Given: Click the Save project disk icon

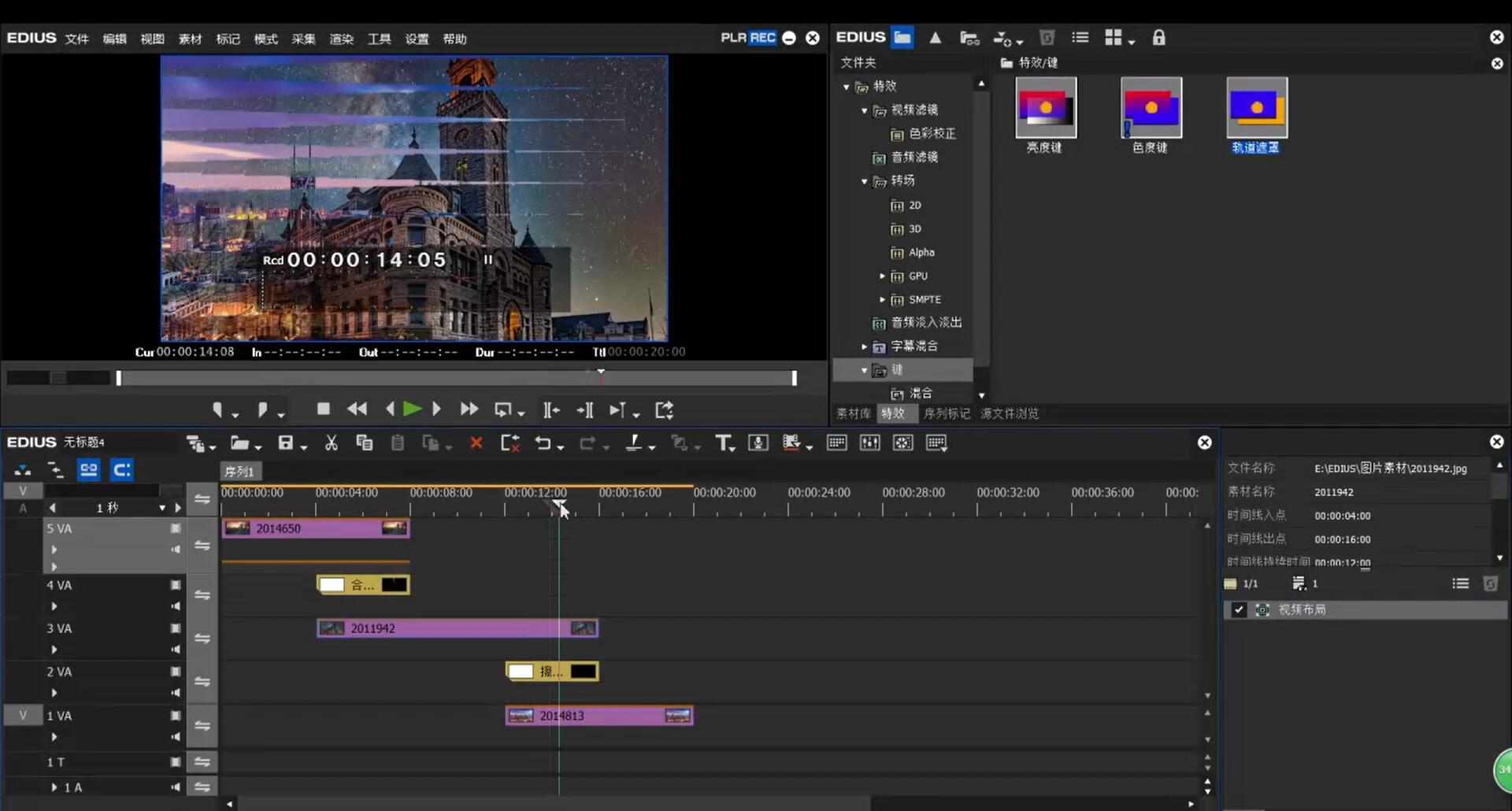Looking at the screenshot, I should pyautogui.click(x=286, y=443).
